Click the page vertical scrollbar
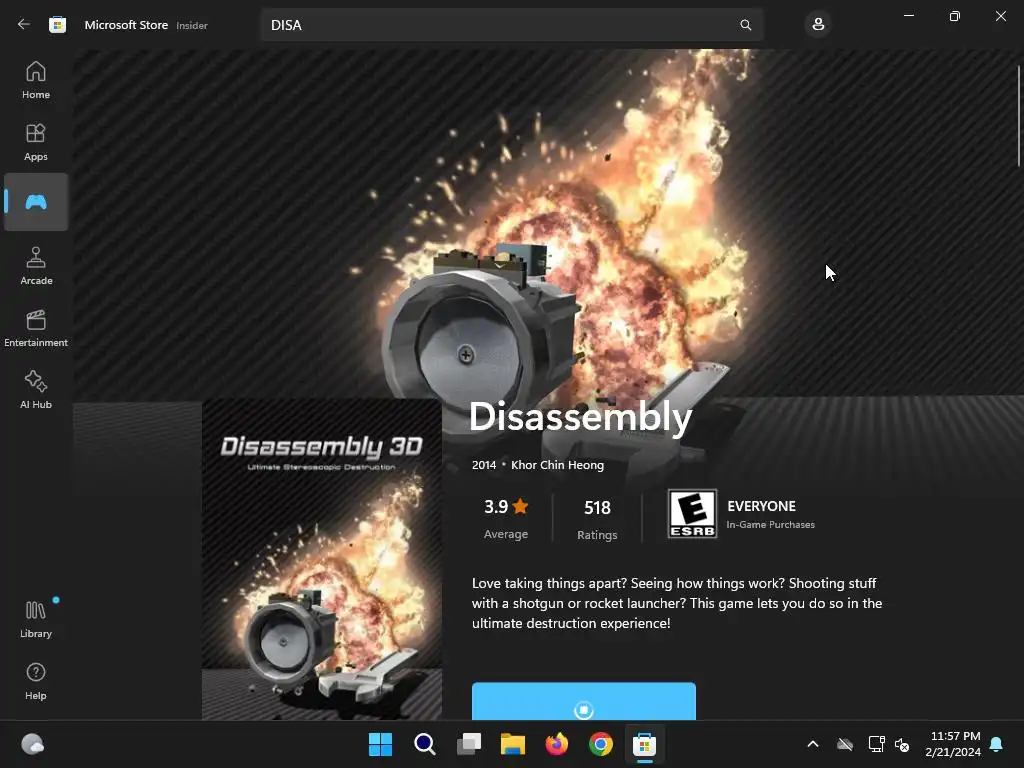 tap(1019, 116)
